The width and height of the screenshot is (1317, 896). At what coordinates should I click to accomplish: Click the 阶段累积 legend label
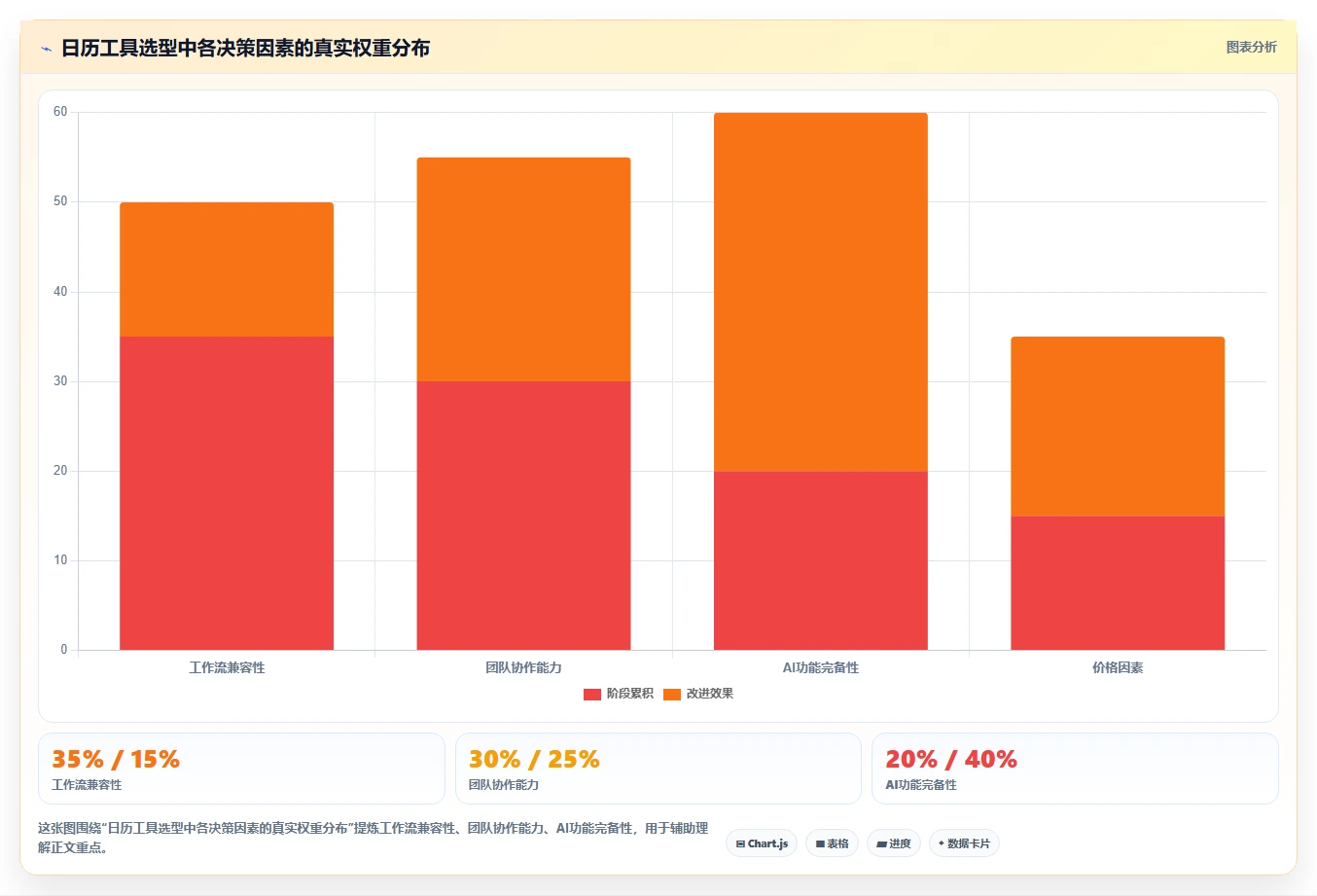pos(630,694)
